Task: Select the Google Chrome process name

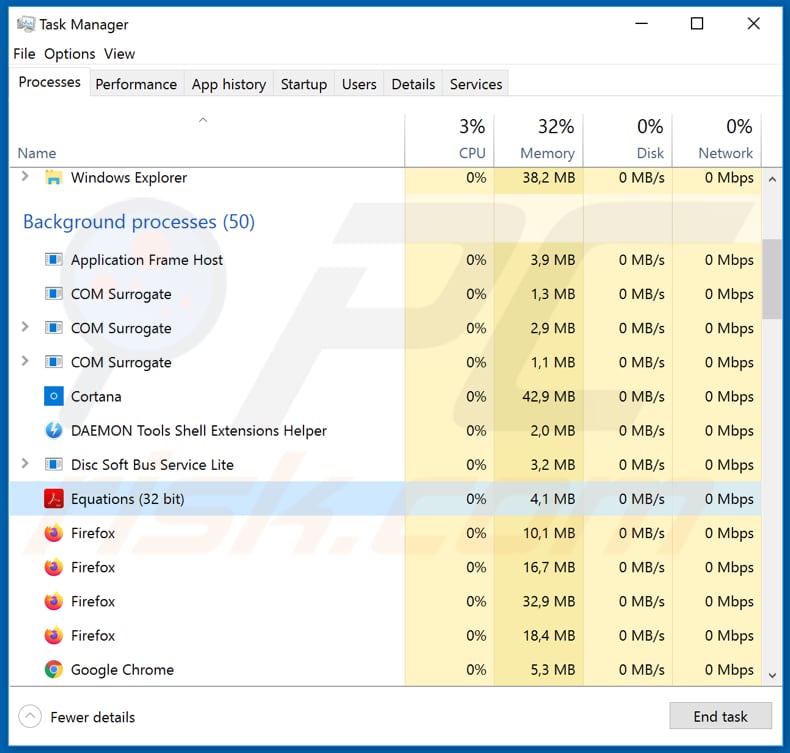Action: [122, 670]
